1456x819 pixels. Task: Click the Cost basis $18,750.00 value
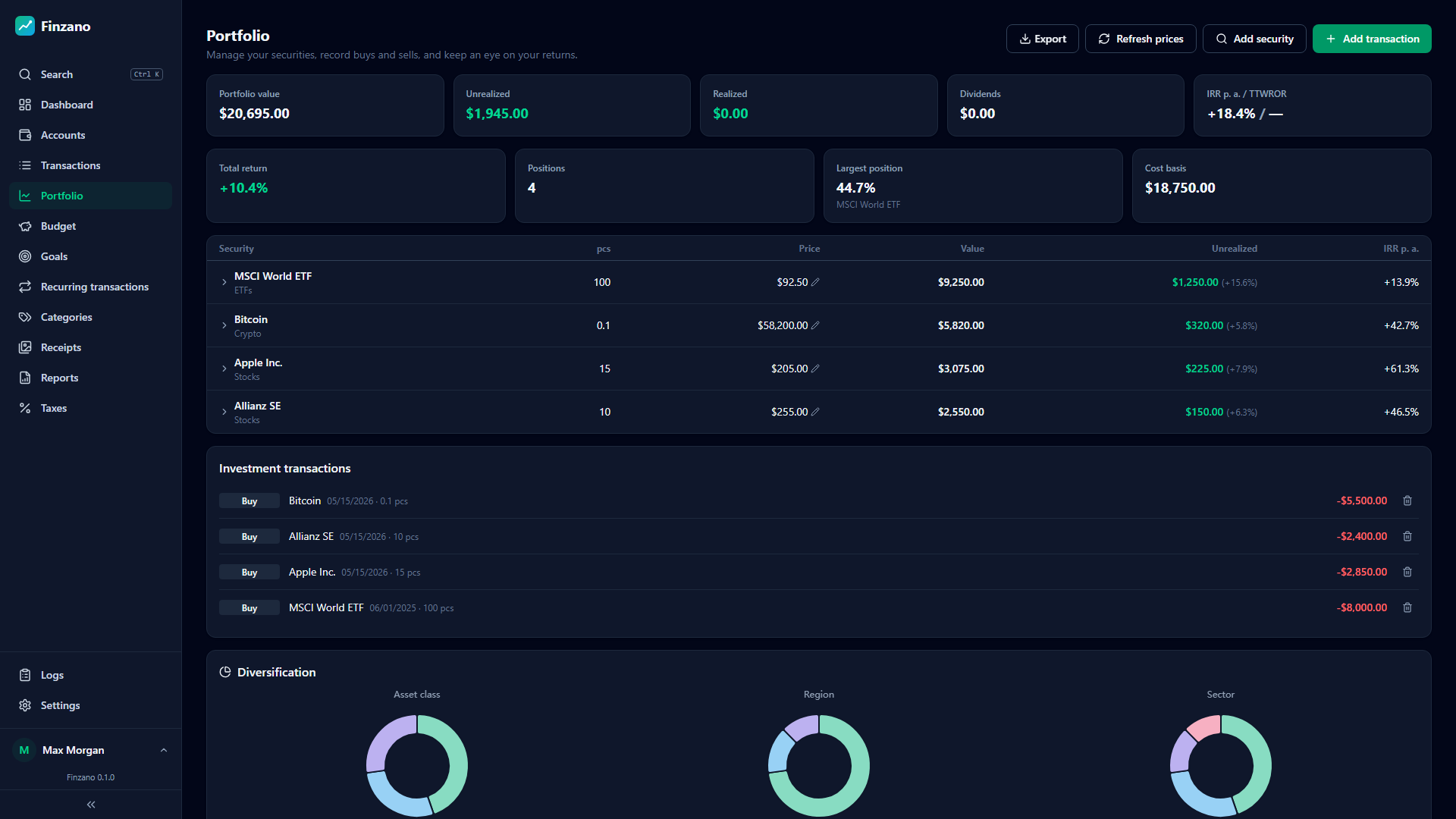(x=1180, y=188)
